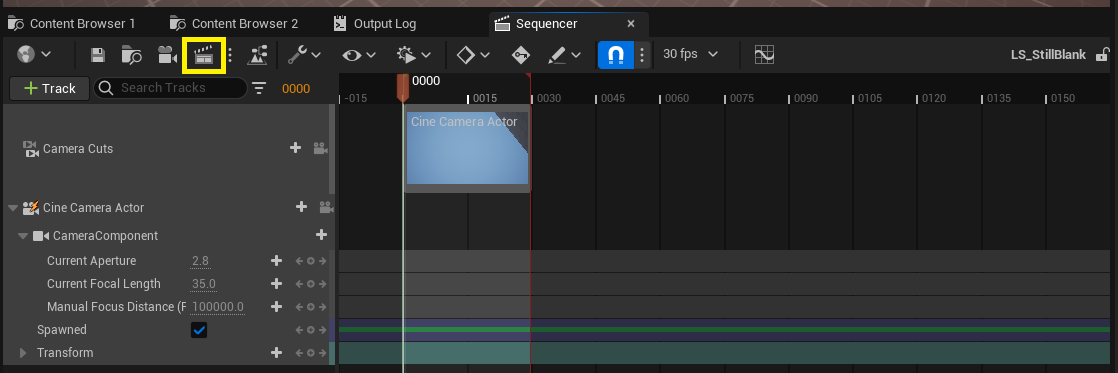Open the diamond Key Options dropdown
This screenshot has width=1118, height=373.
tap(473, 55)
